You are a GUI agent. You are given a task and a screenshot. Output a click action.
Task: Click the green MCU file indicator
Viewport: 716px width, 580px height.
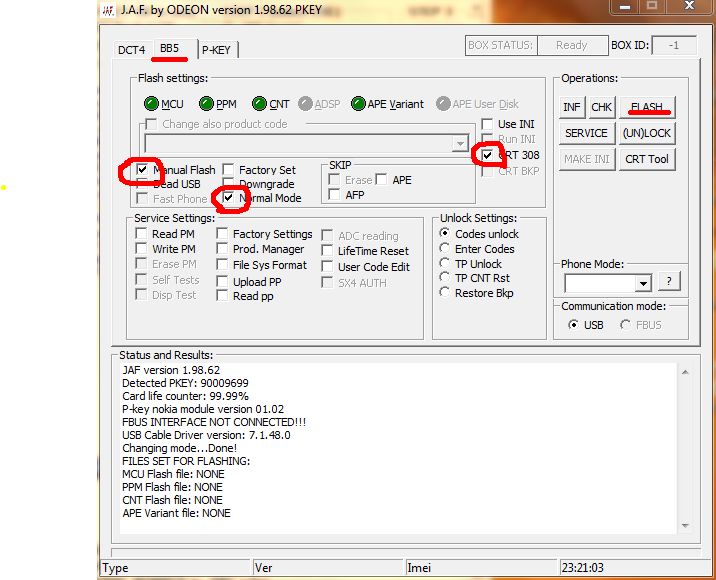point(151,104)
